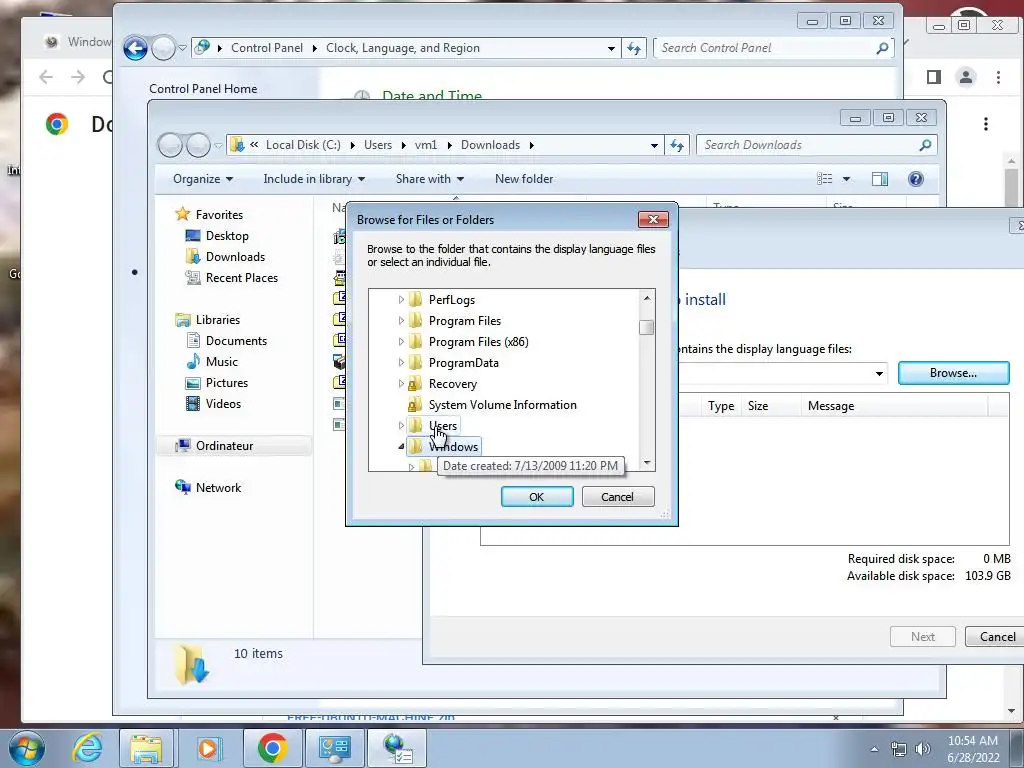Open Downloads under Favorites
The height and width of the screenshot is (768, 1024).
point(235,257)
